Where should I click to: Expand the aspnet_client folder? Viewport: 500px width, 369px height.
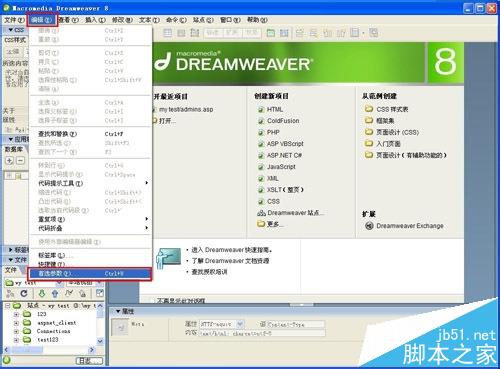point(16,323)
